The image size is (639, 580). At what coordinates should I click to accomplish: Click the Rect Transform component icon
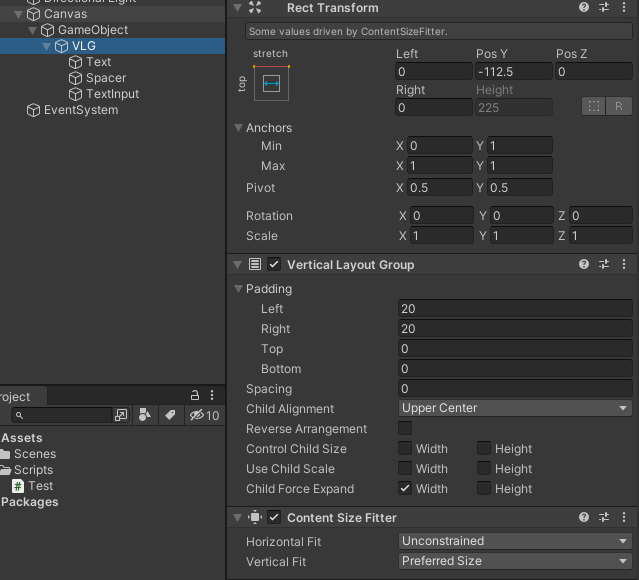click(255, 7)
